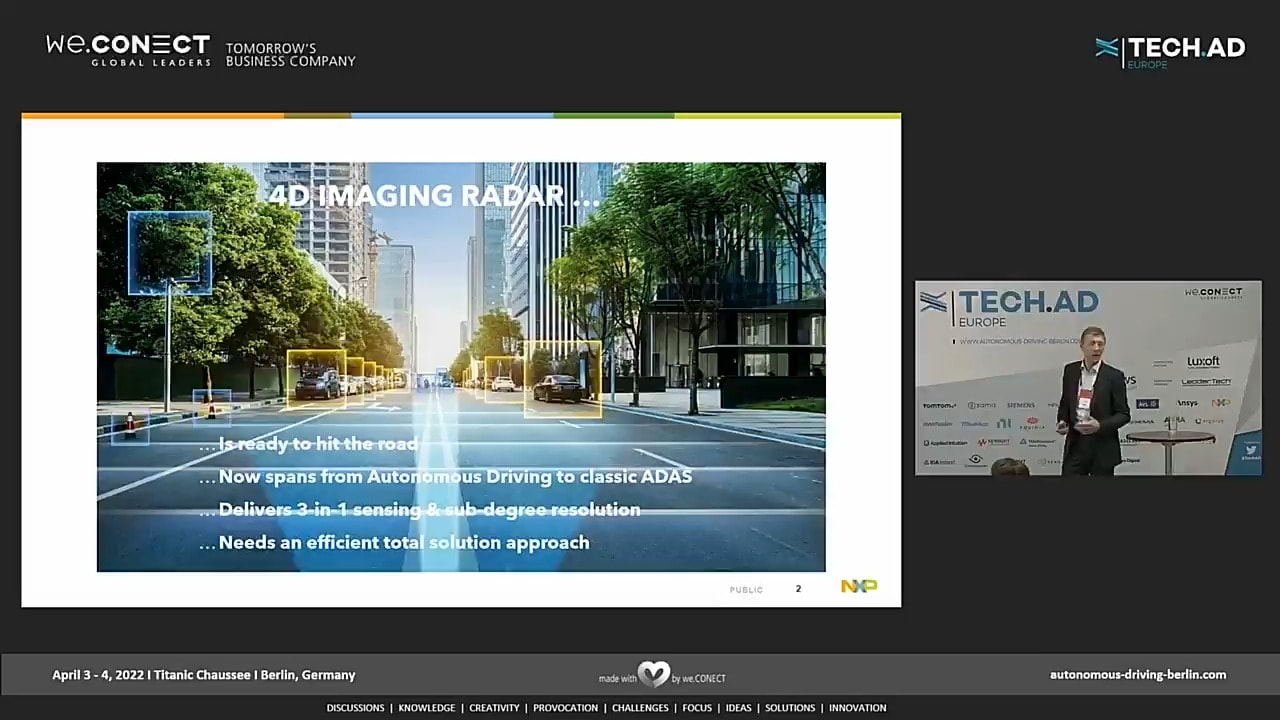Click the DISCUSSIONS item in bottom strip
This screenshot has width=1280, height=720.
355,708
